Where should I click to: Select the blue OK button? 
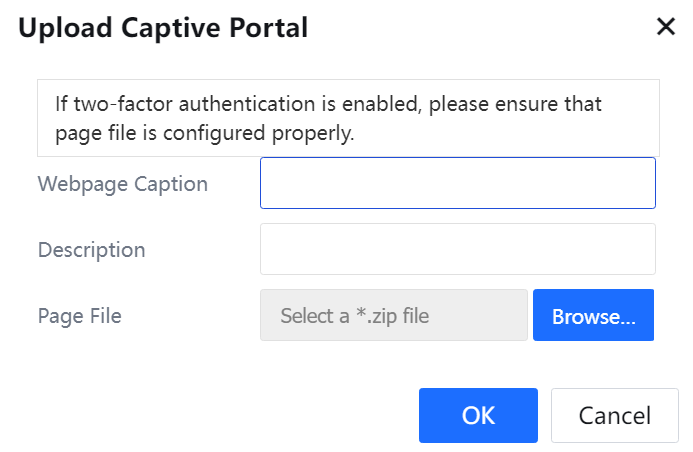click(x=478, y=415)
